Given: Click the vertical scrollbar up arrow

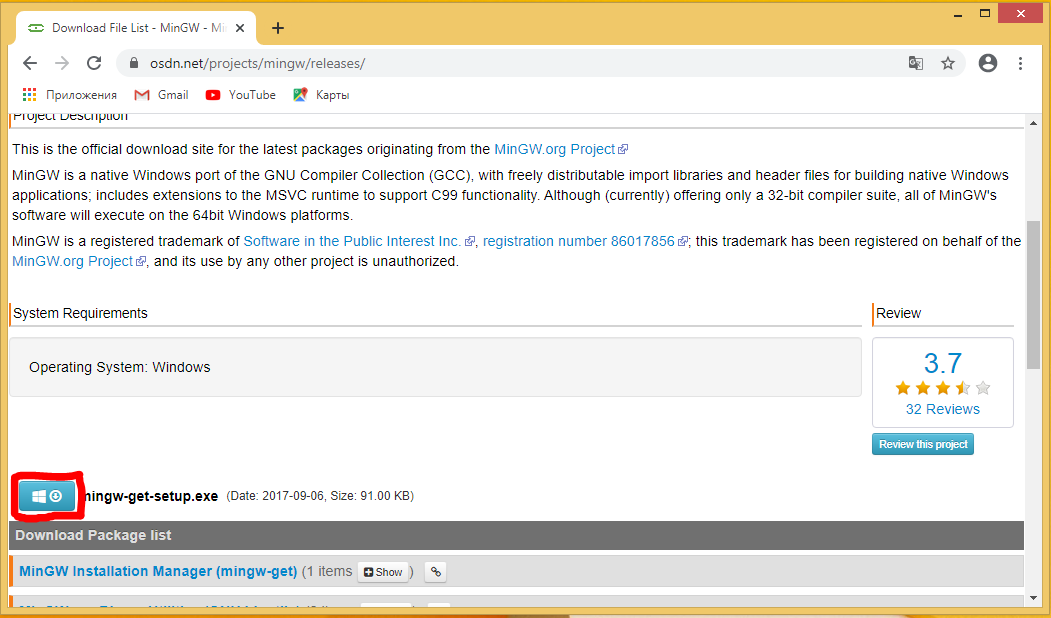Looking at the screenshot, I should tap(1034, 123).
